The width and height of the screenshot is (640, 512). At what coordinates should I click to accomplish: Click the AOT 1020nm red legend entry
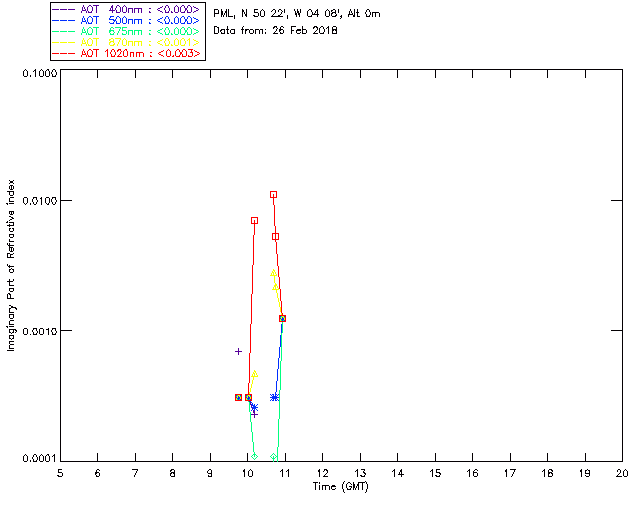pos(127,53)
